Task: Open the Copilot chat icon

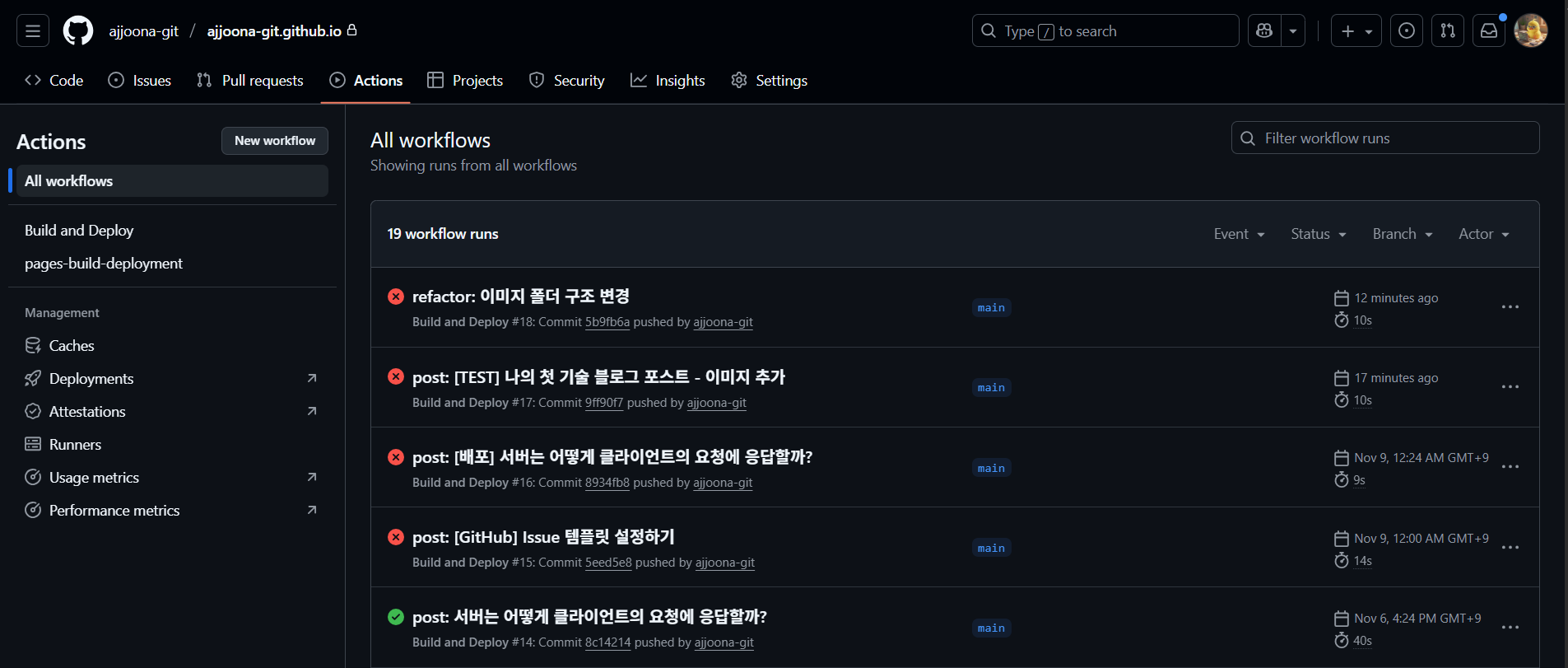Action: click(x=1265, y=31)
